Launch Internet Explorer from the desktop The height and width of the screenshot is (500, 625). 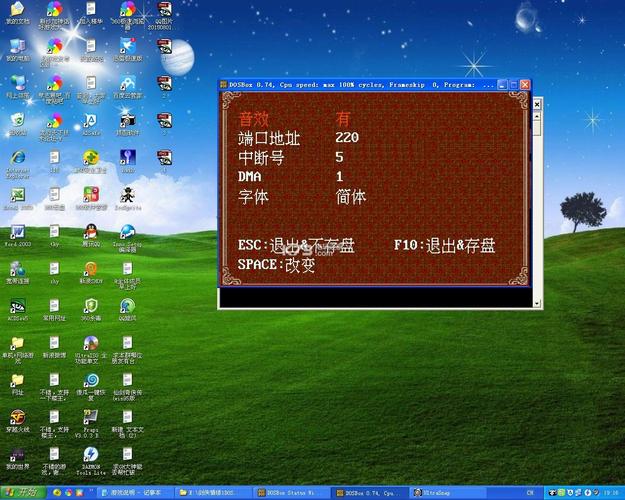coord(18,163)
